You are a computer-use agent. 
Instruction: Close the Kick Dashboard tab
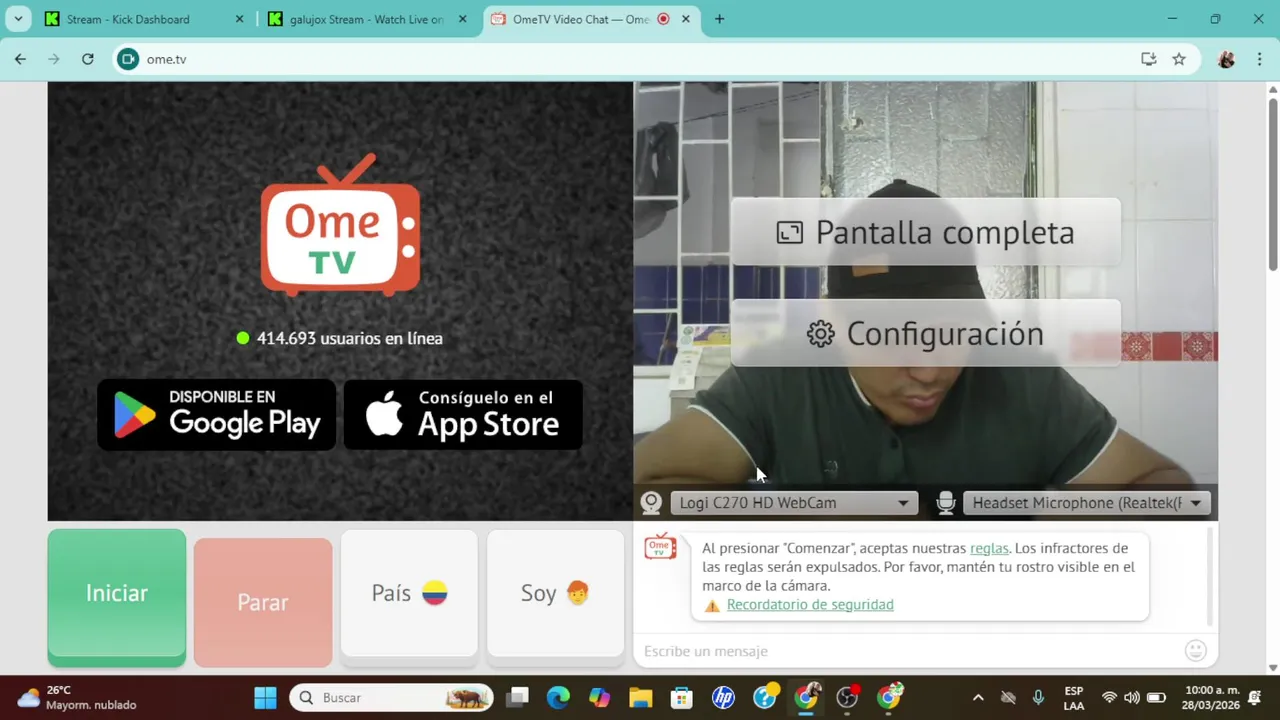pos(239,19)
